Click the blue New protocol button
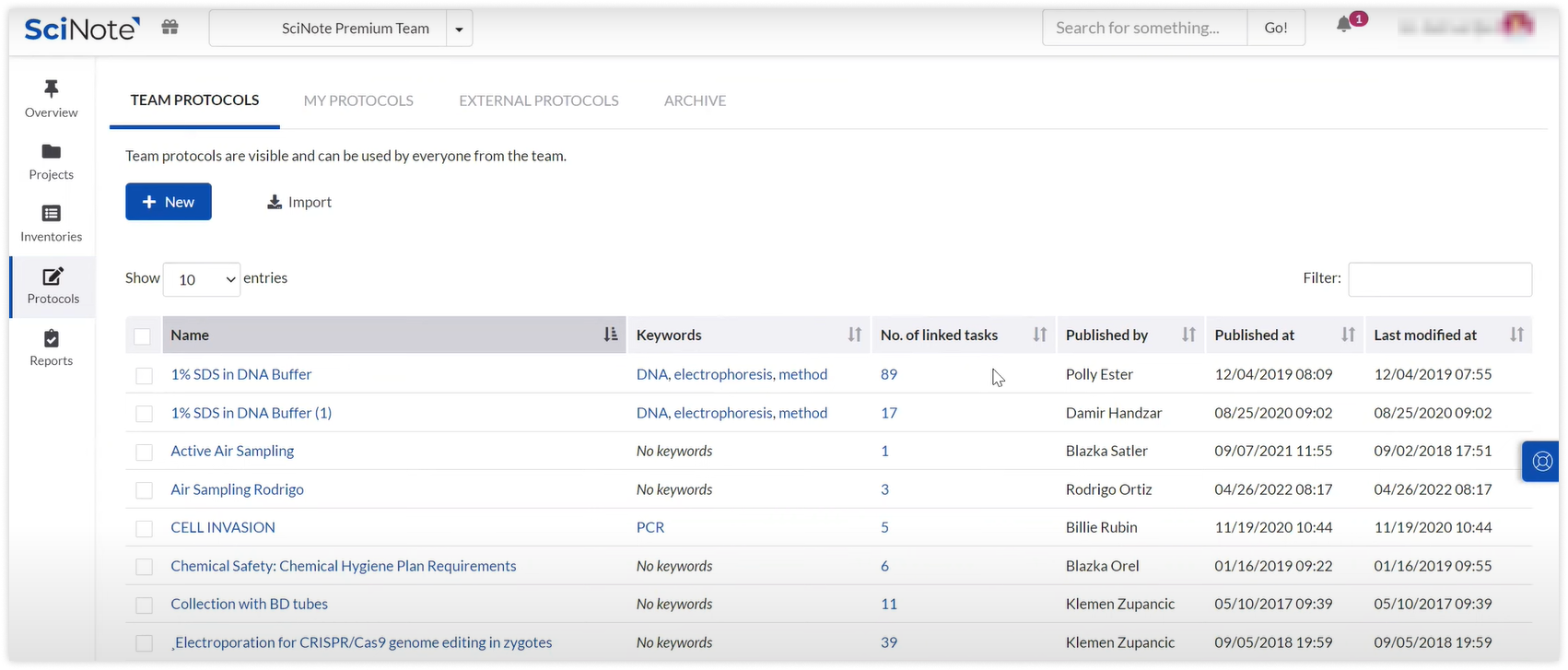 click(x=169, y=202)
